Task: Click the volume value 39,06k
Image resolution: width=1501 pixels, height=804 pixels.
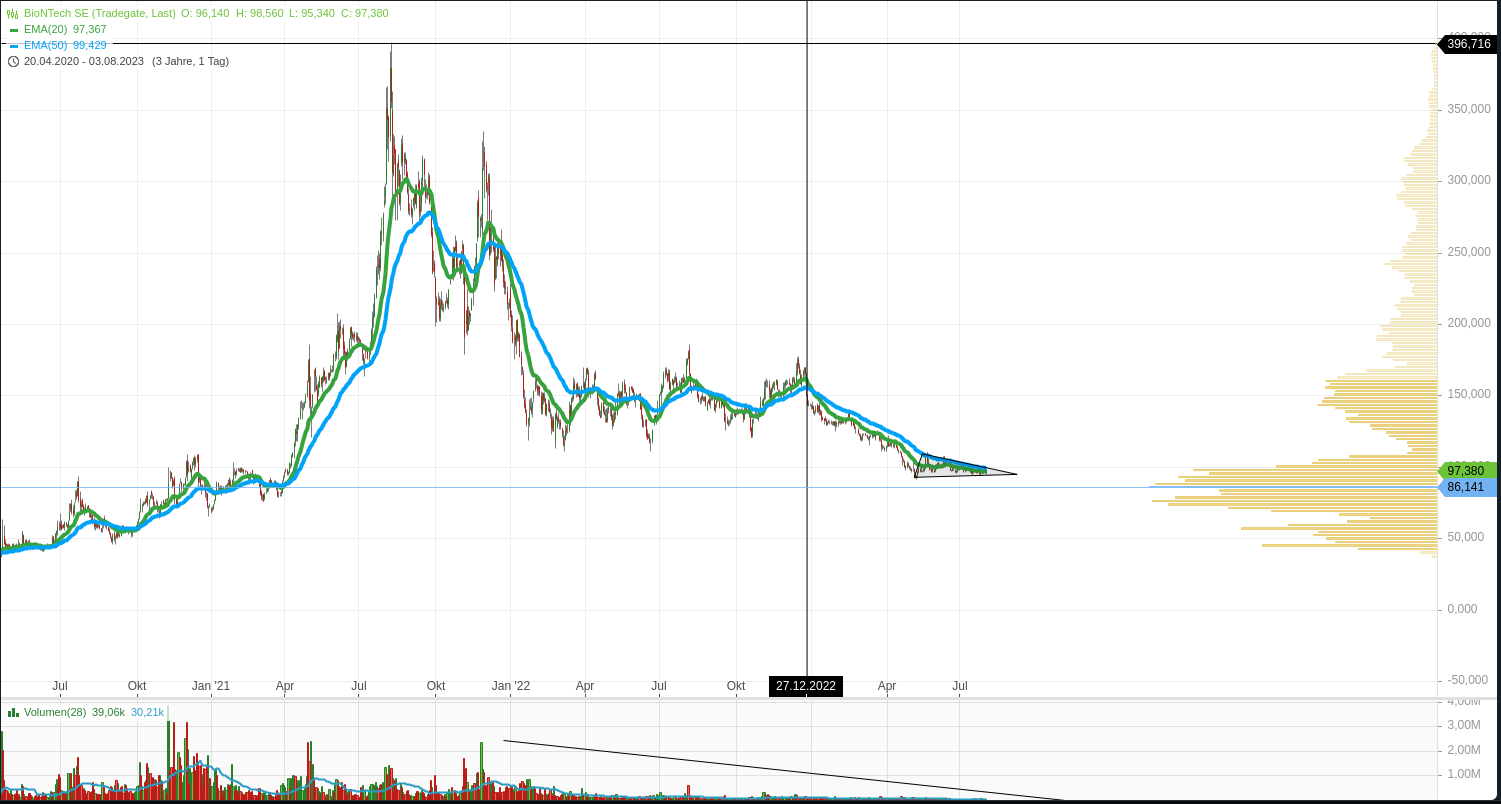Action: [x=108, y=712]
